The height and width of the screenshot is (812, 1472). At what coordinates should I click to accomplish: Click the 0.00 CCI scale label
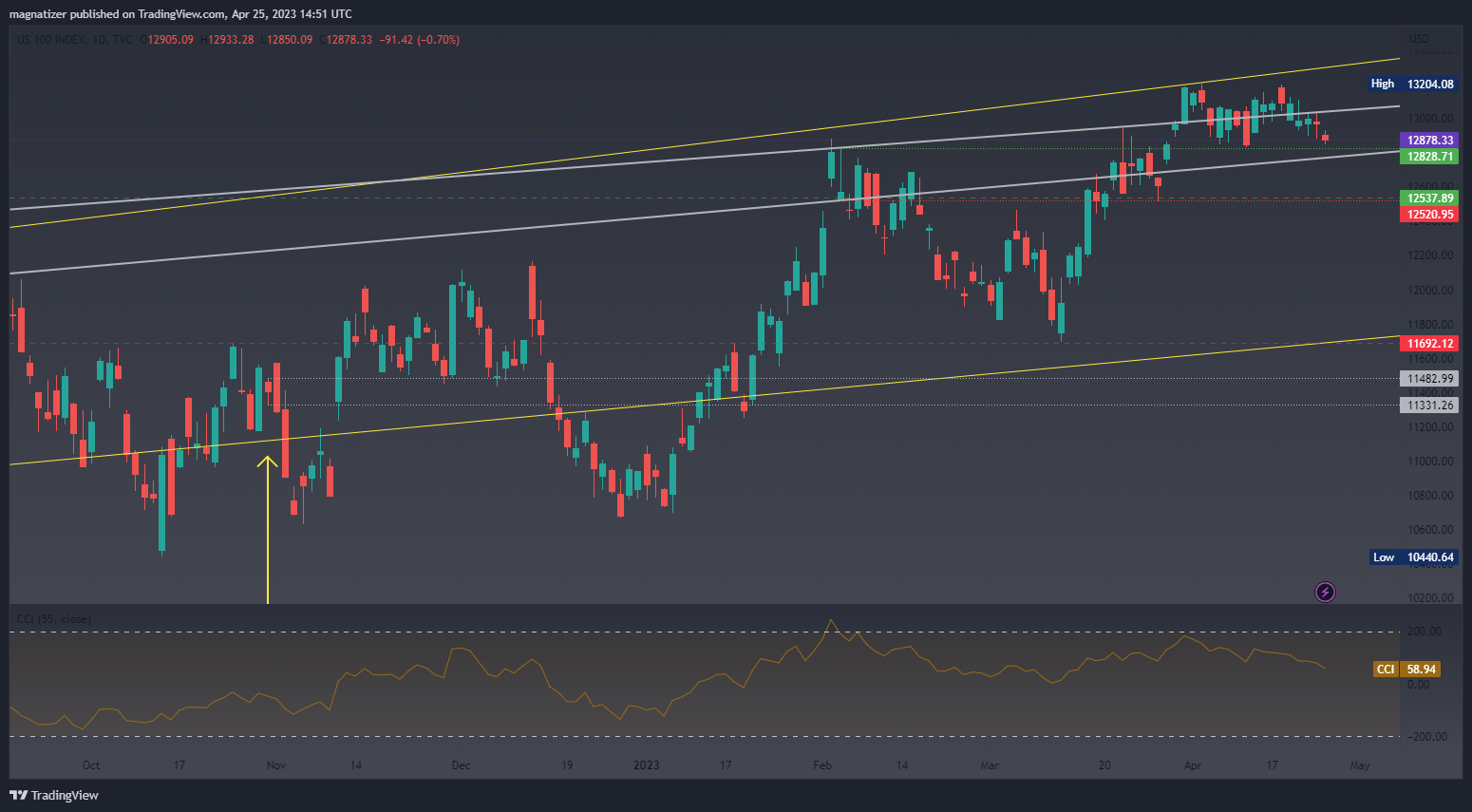(x=1418, y=685)
